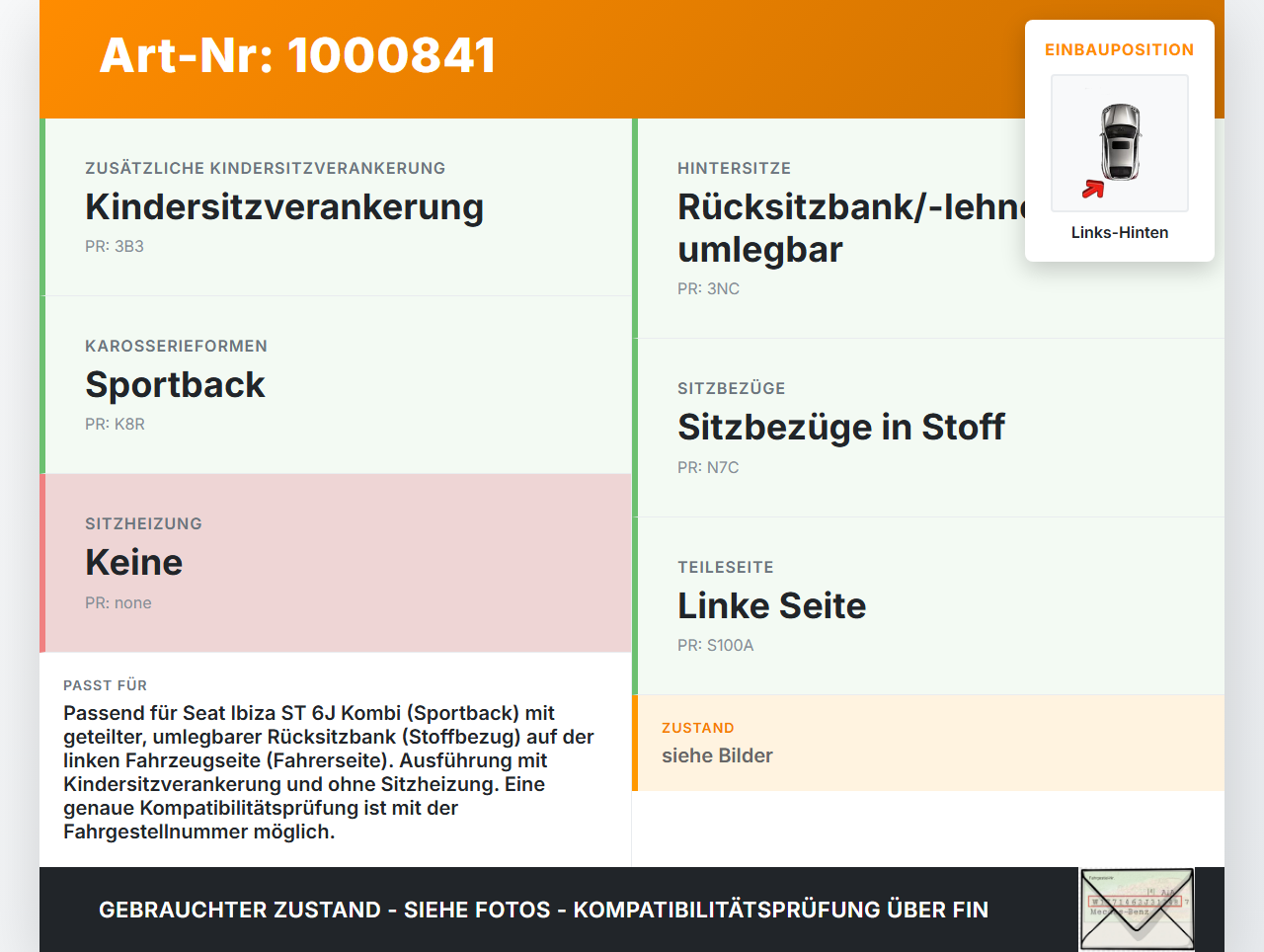Screen dimensions: 1264x952
Task: Click the Linke Seite part side card
Action: [x=928, y=605]
